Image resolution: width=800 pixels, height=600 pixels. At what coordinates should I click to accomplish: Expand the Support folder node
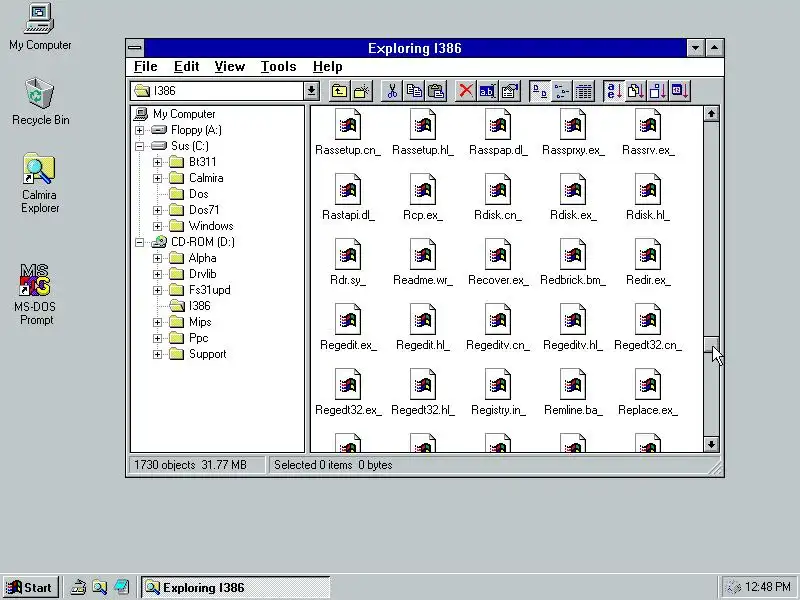pos(157,354)
